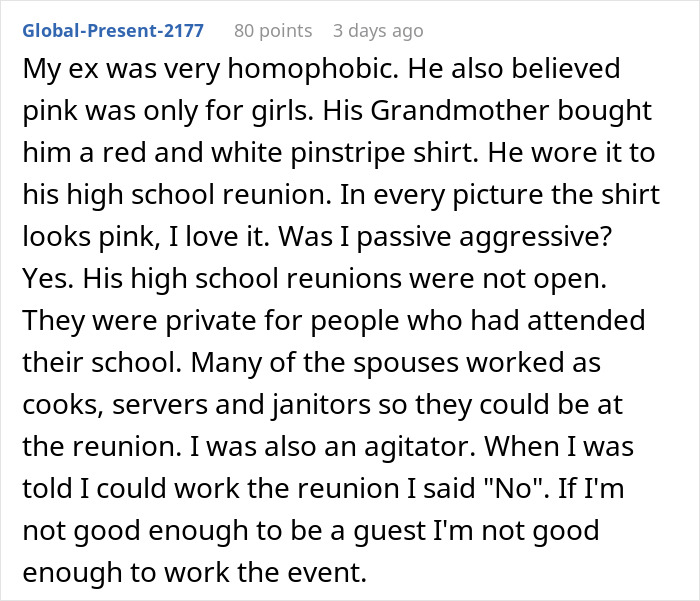Open Global-Present-2177 user profile link

[x=112, y=30]
